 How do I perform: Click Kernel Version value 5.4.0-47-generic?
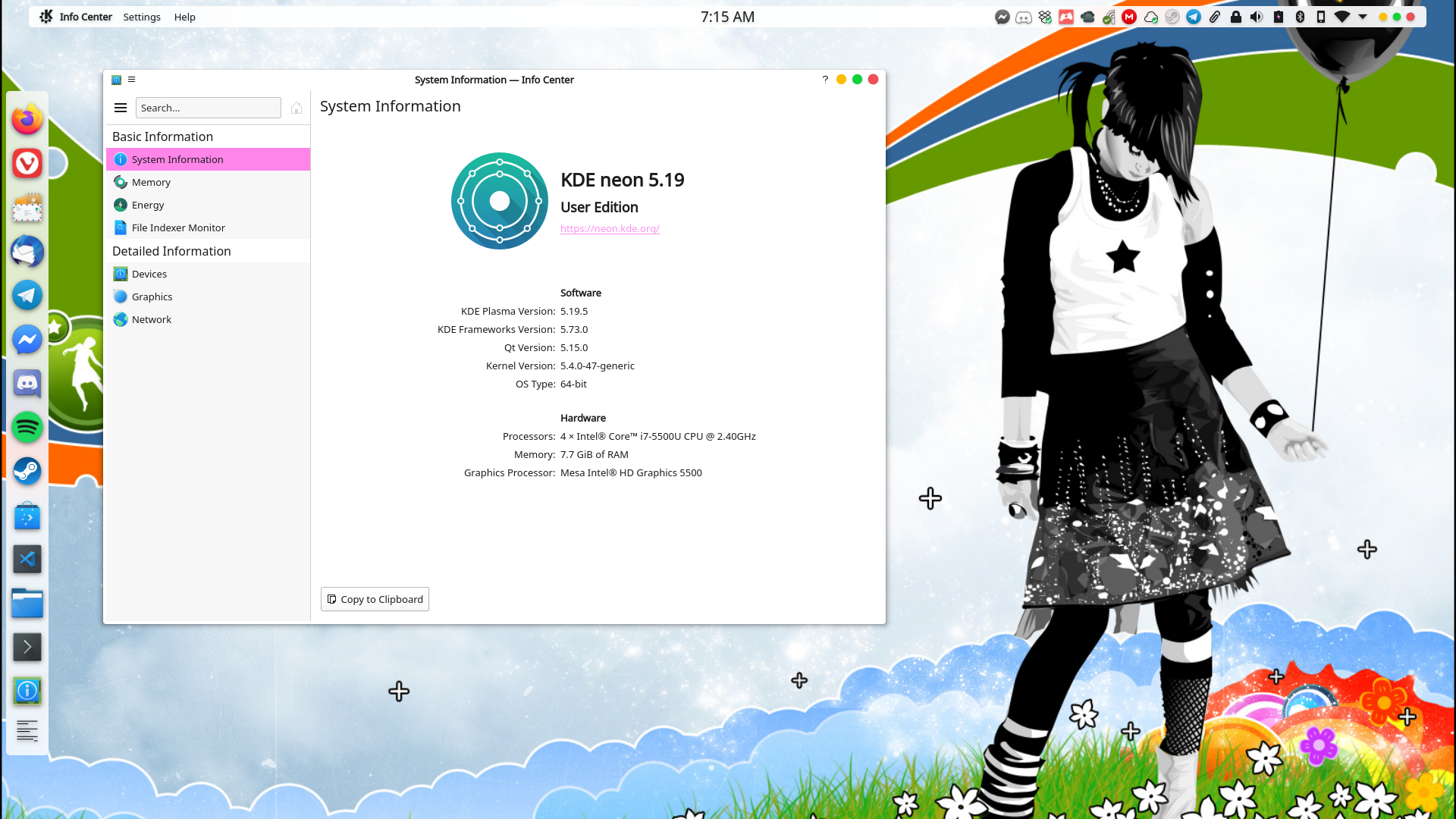(598, 366)
